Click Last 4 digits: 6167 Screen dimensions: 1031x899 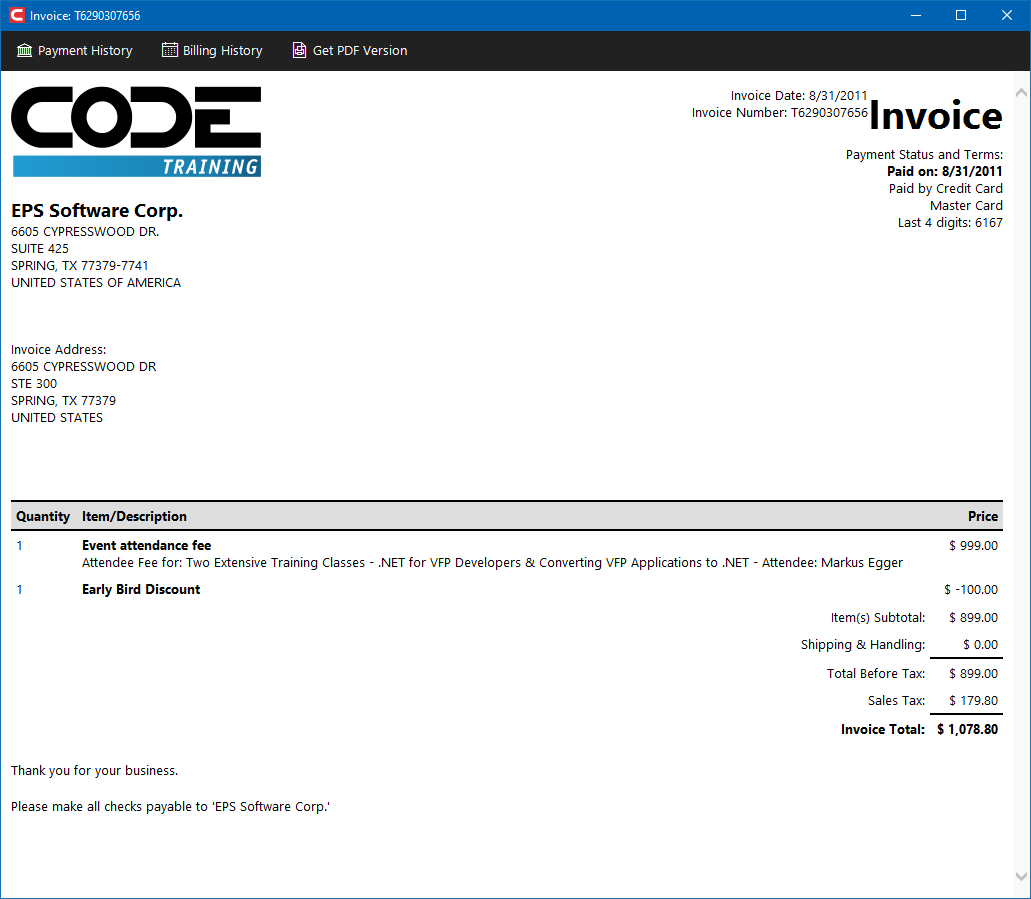coord(950,223)
